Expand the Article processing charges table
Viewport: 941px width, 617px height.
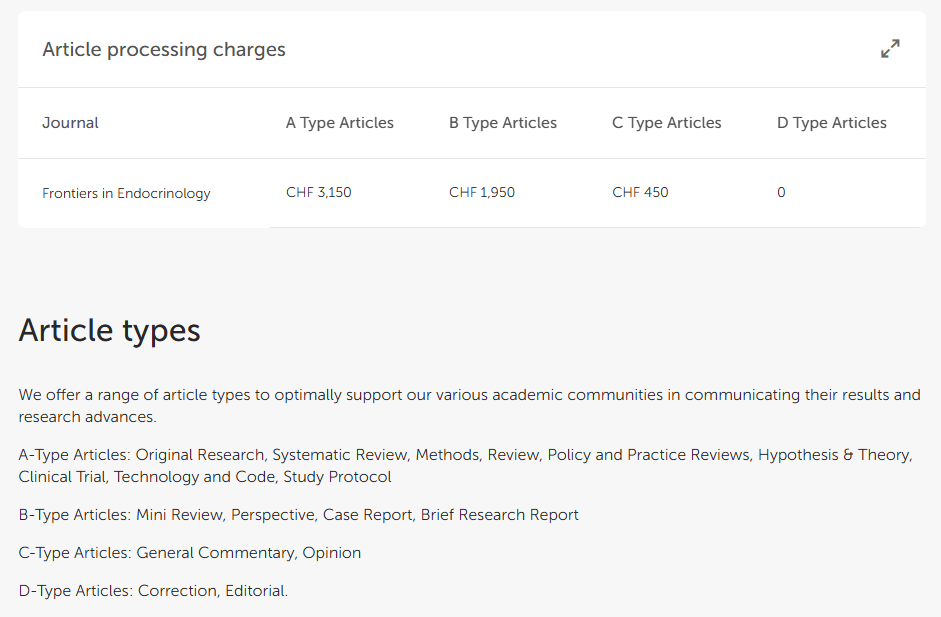[890, 49]
